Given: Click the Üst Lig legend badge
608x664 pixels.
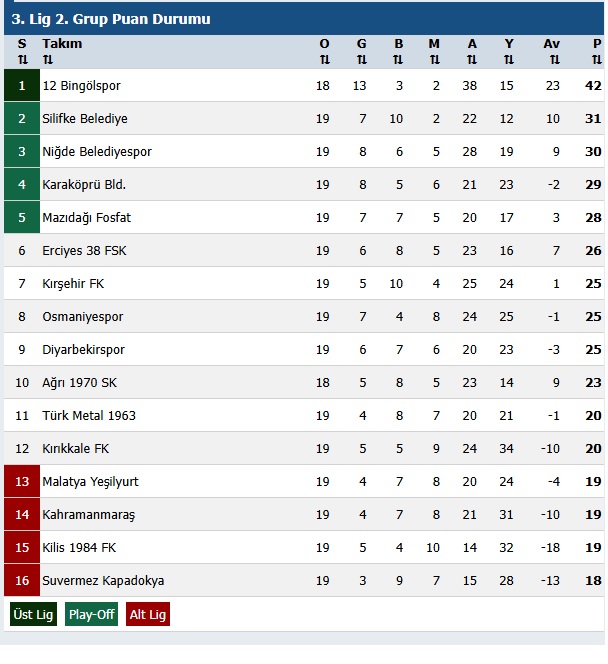Looking at the screenshot, I should pos(33,615).
